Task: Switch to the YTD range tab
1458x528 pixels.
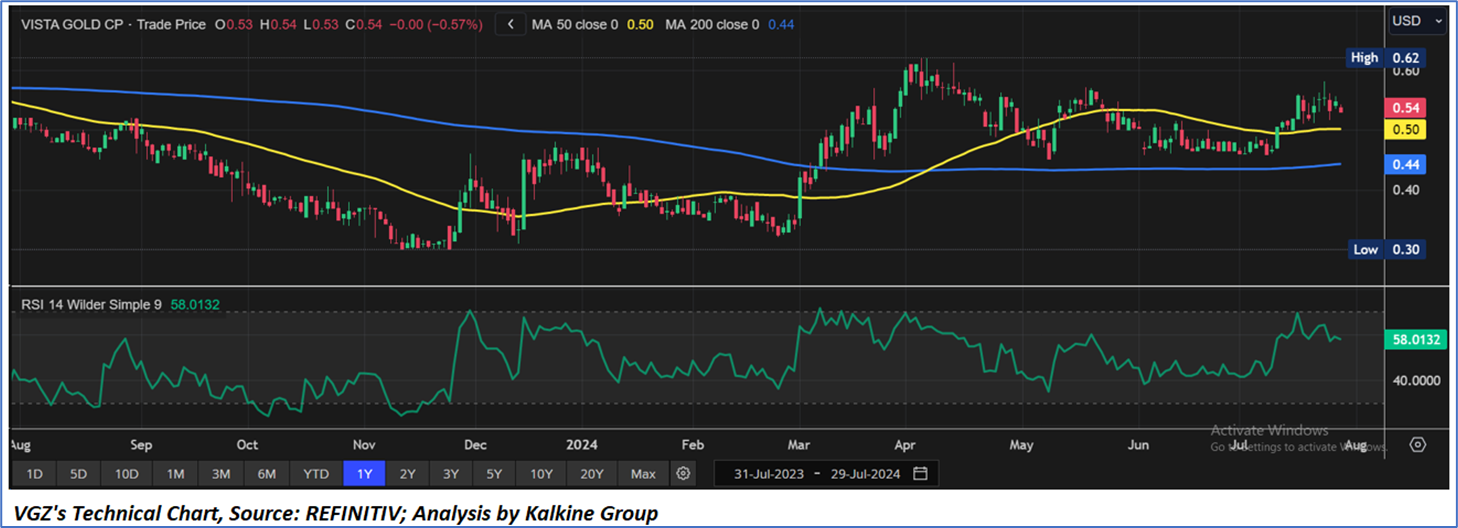Action: tap(316, 473)
